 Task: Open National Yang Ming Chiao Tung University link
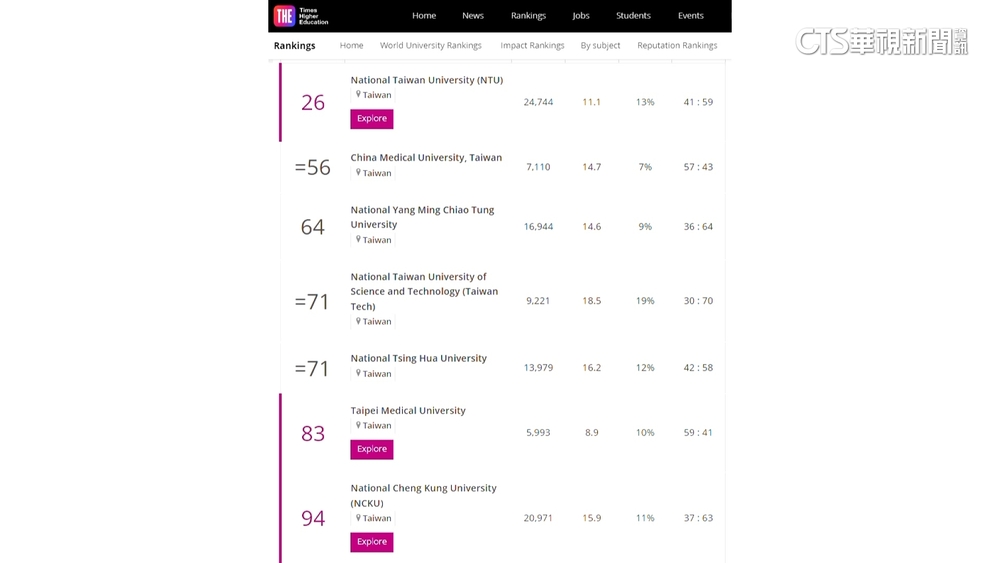(x=422, y=217)
